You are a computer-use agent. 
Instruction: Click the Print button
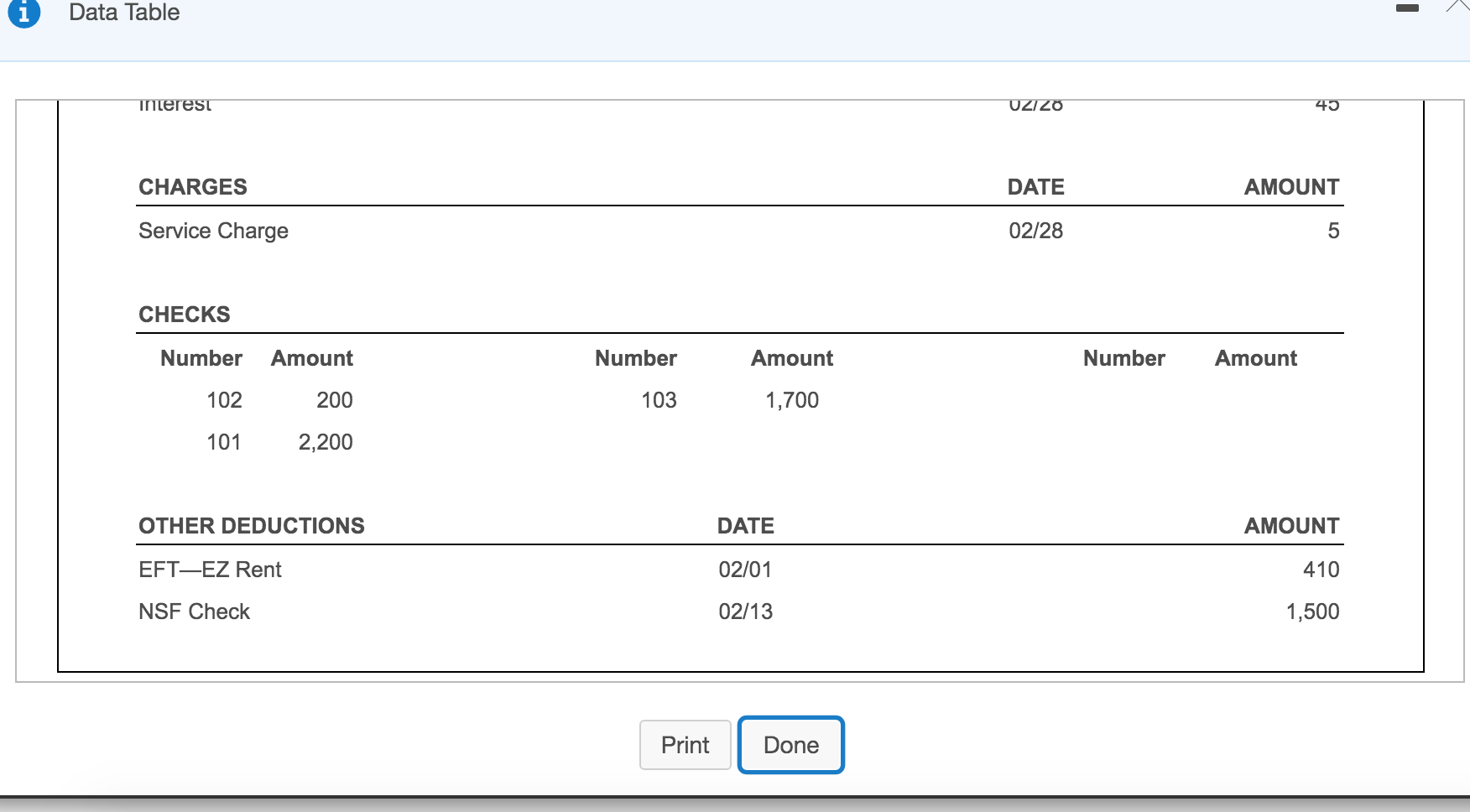(x=685, y=744)
